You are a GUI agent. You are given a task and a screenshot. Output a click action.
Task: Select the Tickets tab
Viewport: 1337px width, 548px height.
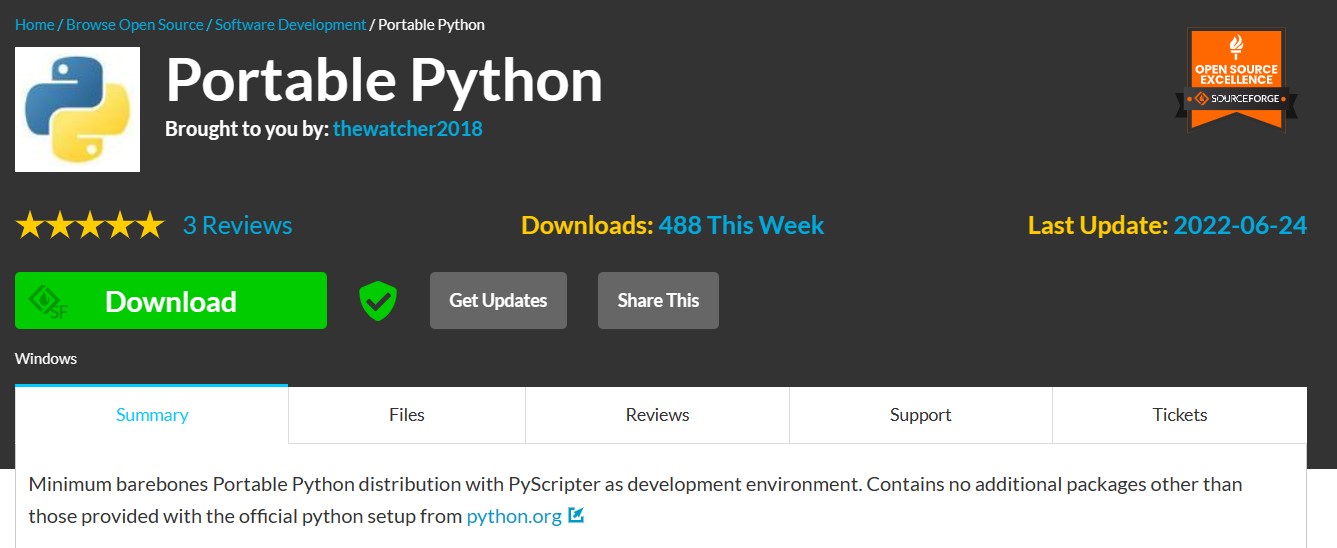1180,414
